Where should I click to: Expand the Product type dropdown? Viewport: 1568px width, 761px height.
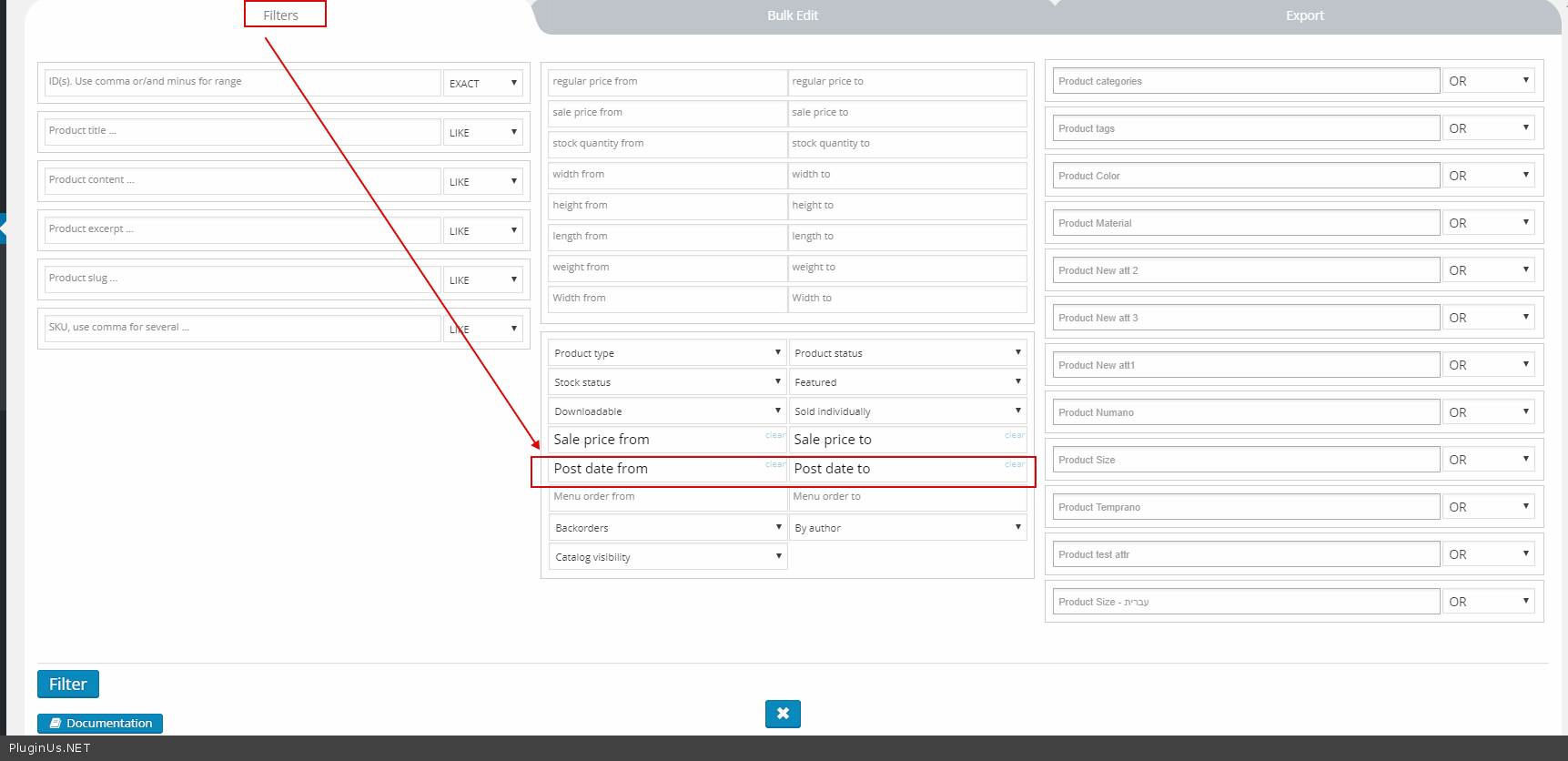[x=667, y=353]
